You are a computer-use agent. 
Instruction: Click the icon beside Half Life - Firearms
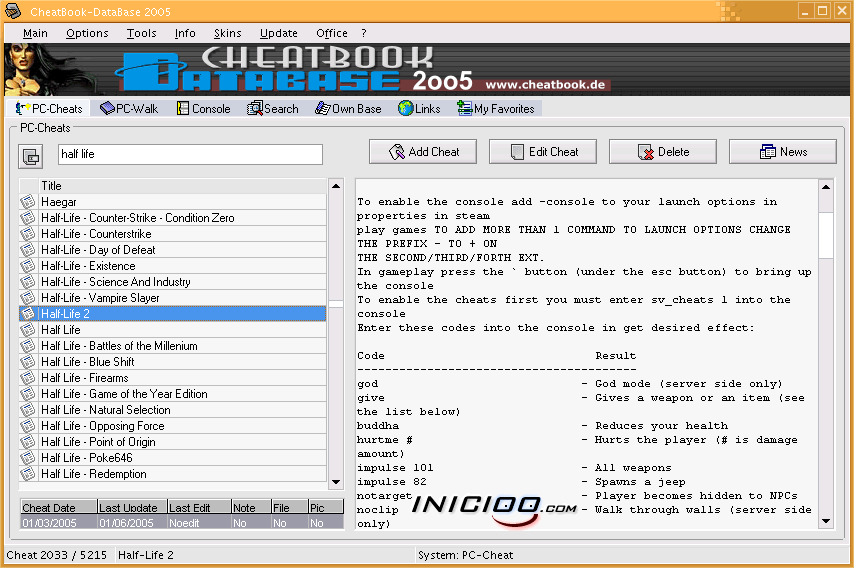pyautogui.click(x=28, y=378)
